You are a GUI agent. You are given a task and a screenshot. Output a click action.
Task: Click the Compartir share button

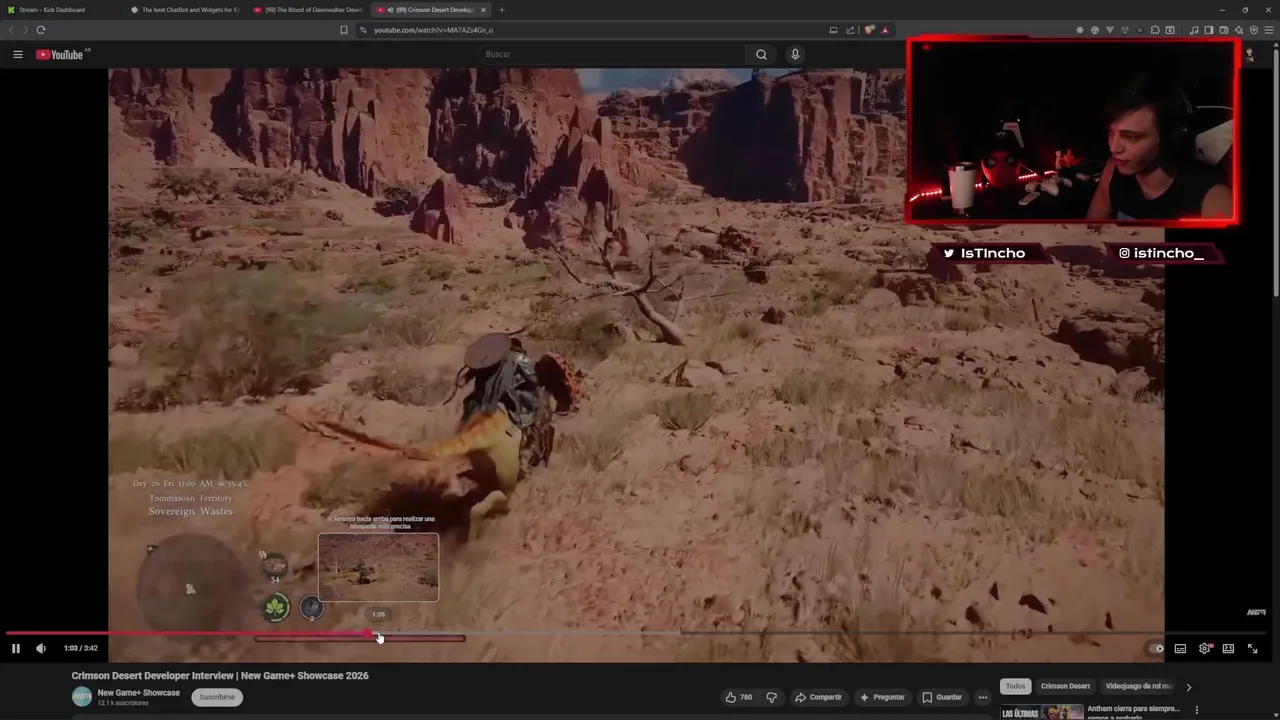(817, 697)
